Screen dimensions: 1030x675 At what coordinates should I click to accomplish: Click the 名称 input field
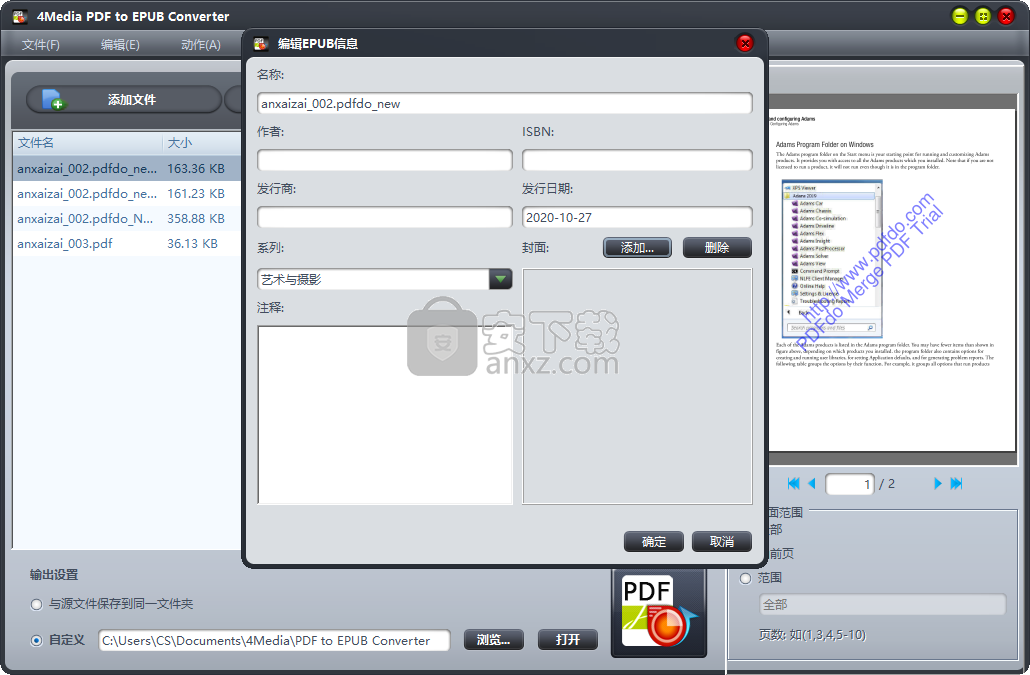click(x=504, y=103)
